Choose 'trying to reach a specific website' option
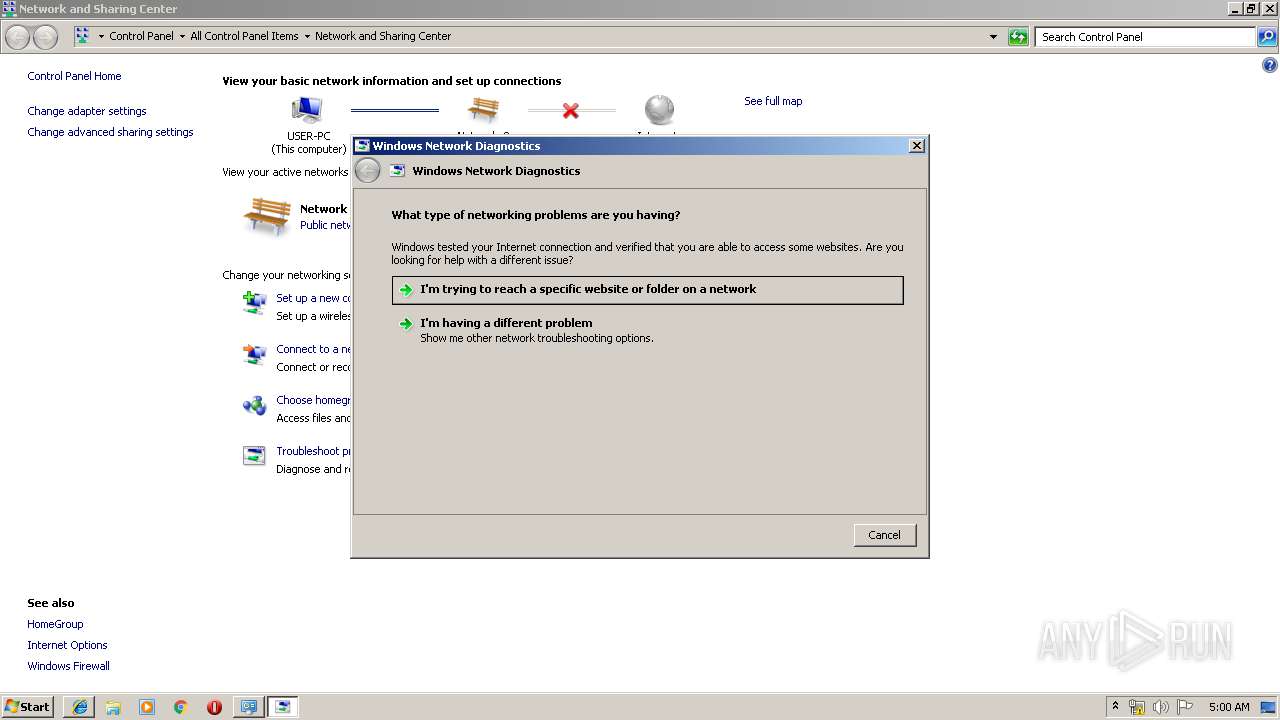Screen dimensions: 1280x720 [x=648, y=290]
